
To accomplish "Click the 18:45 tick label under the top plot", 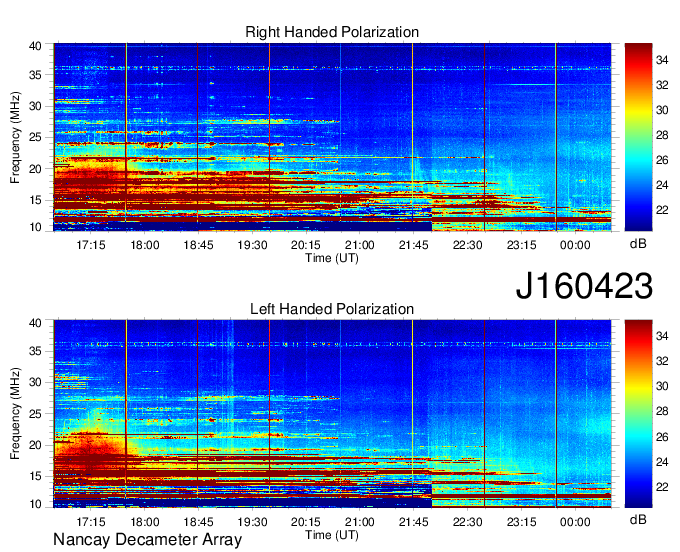I will click(199, 245).
